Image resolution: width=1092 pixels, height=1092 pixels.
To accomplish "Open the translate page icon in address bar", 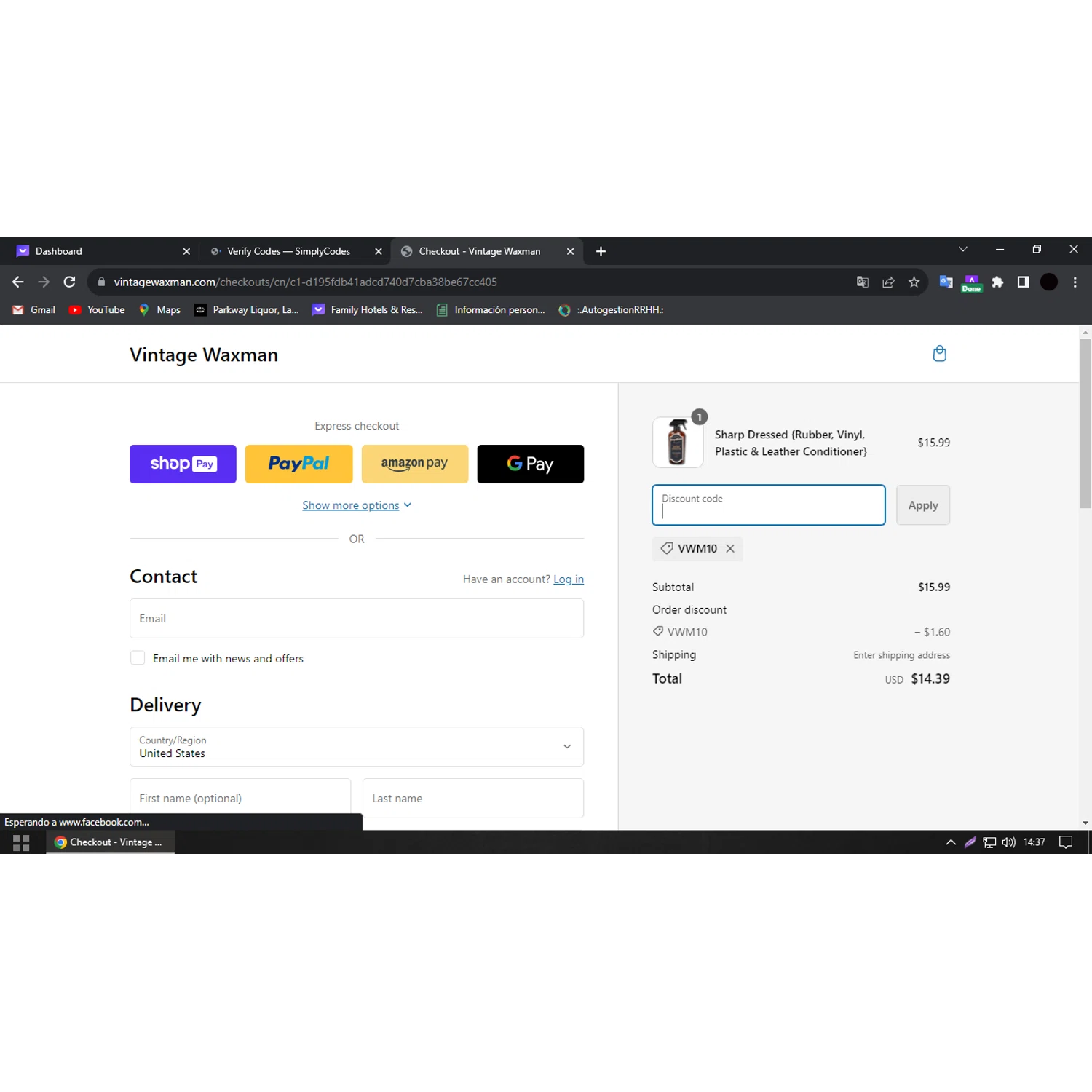I will point(863,282).
